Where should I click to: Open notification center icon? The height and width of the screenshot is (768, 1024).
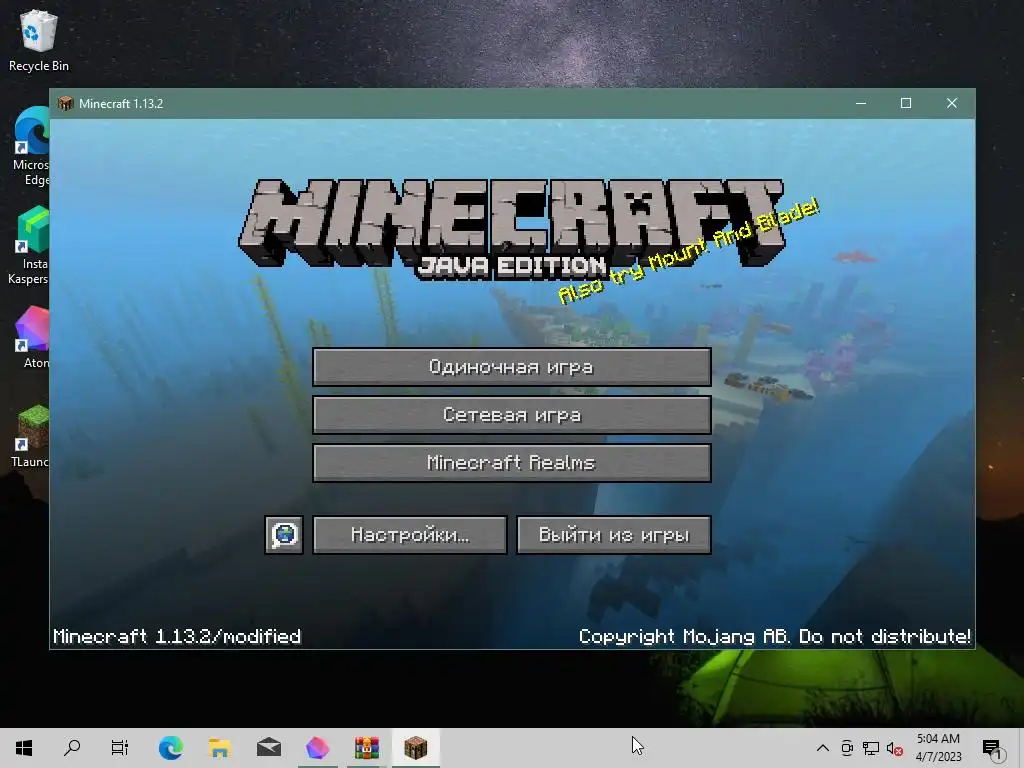pos(992,748)
